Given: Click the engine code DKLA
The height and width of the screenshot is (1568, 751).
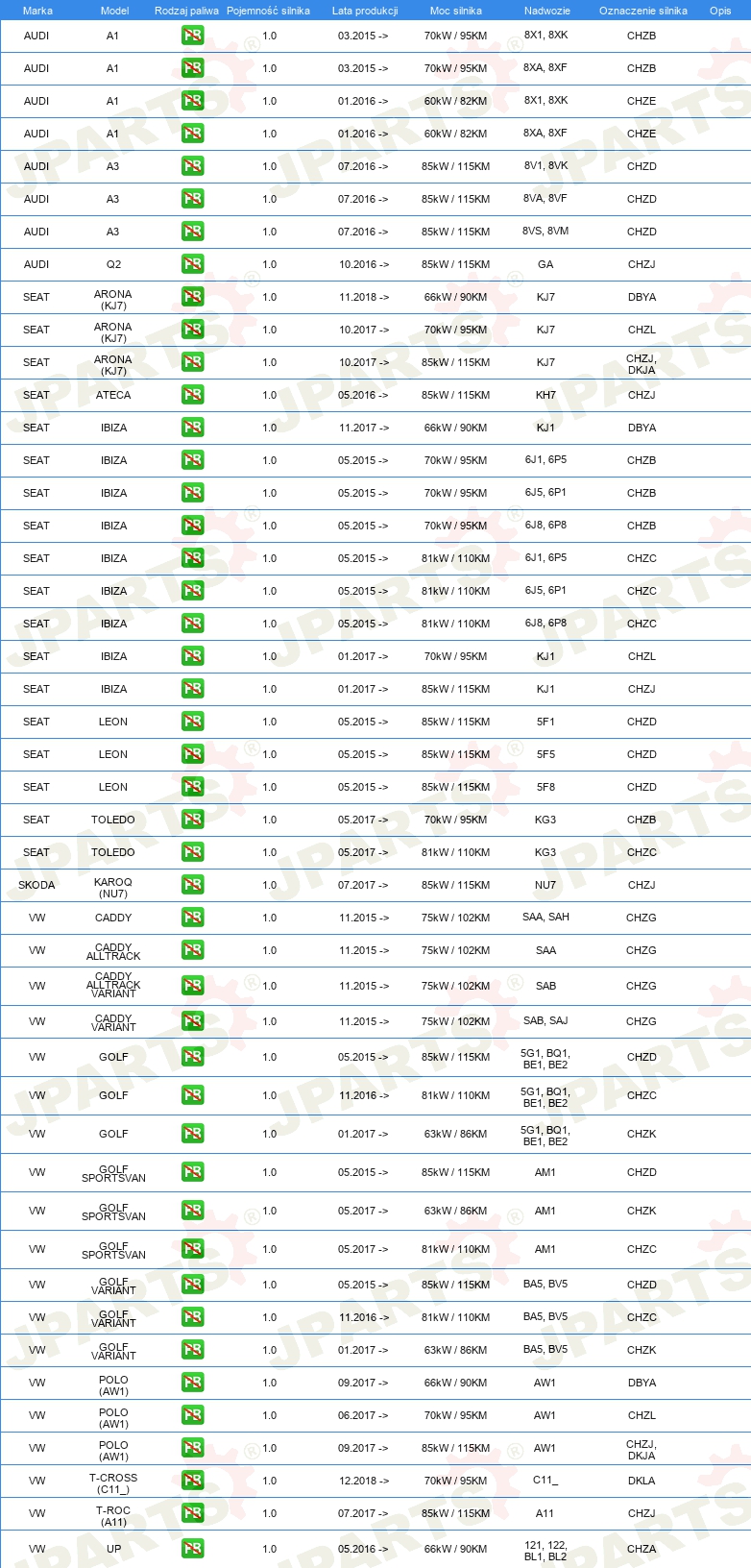Looking at the screenshot, I should tap(642, 1481).
